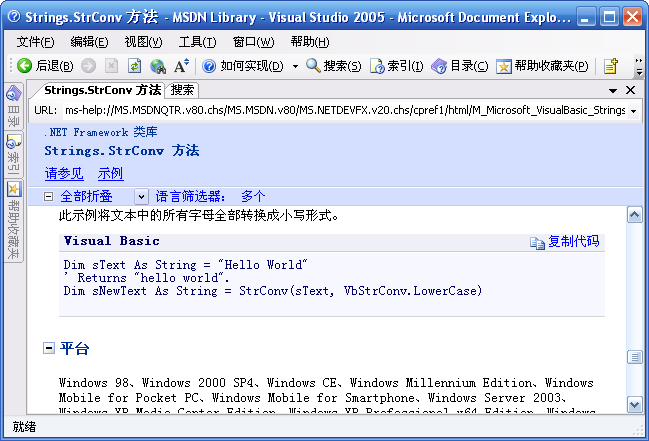Click the 全部折叠 link text
Image resolution: width=649 pixels, height=441 pixels.
[86, 196]
